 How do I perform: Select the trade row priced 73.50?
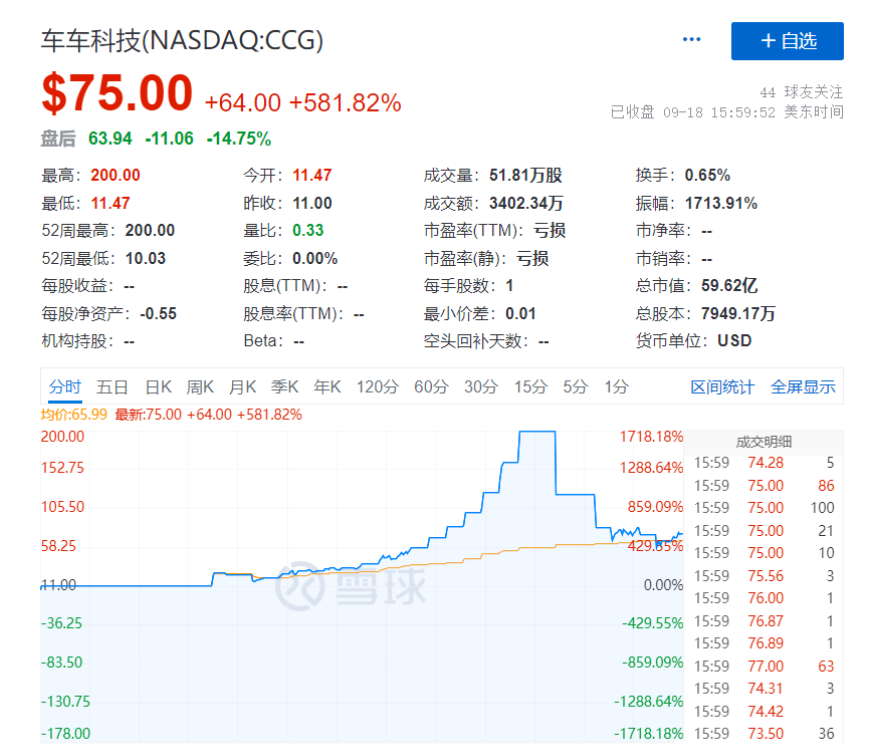pyautogui.click(x=764, y=733)
